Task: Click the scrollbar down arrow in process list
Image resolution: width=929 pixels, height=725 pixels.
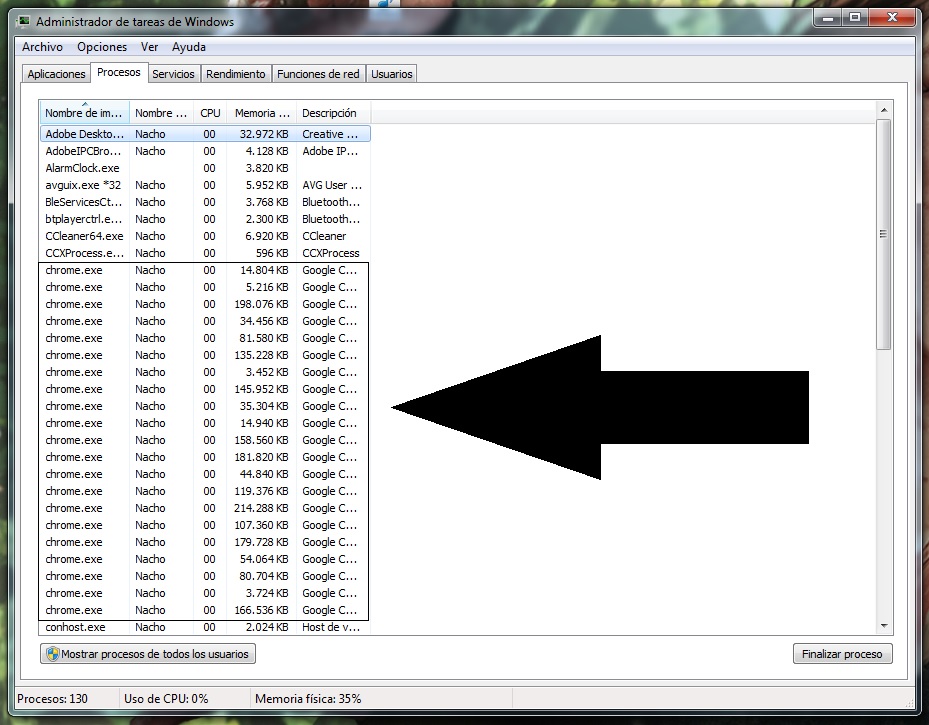Action: [883, 625]
